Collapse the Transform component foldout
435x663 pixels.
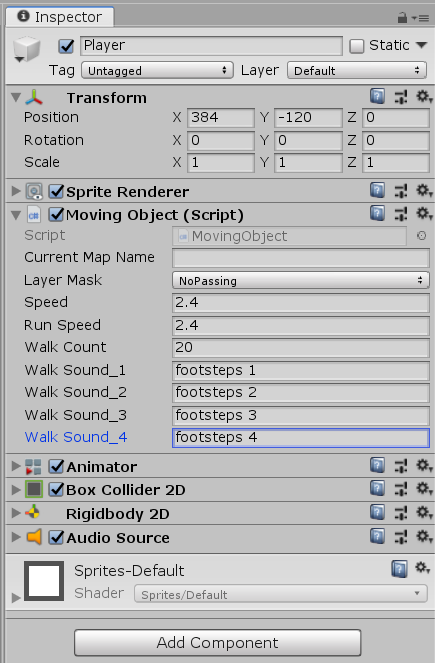coord(16,98)
